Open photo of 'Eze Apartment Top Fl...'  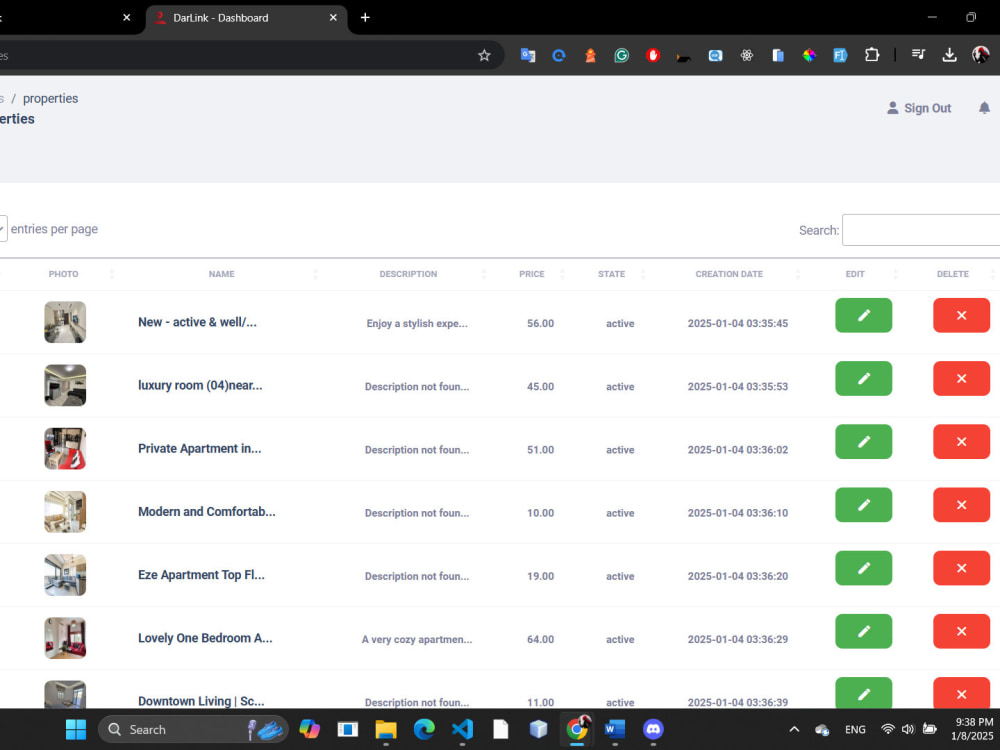coord(65,575)
